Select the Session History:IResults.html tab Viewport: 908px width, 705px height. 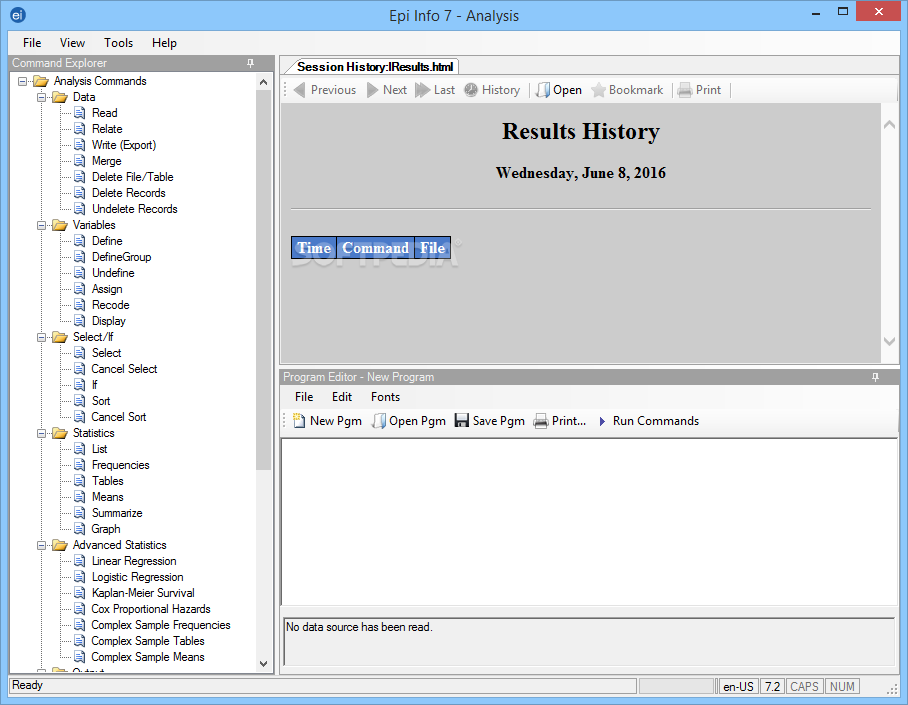(375, 67)
